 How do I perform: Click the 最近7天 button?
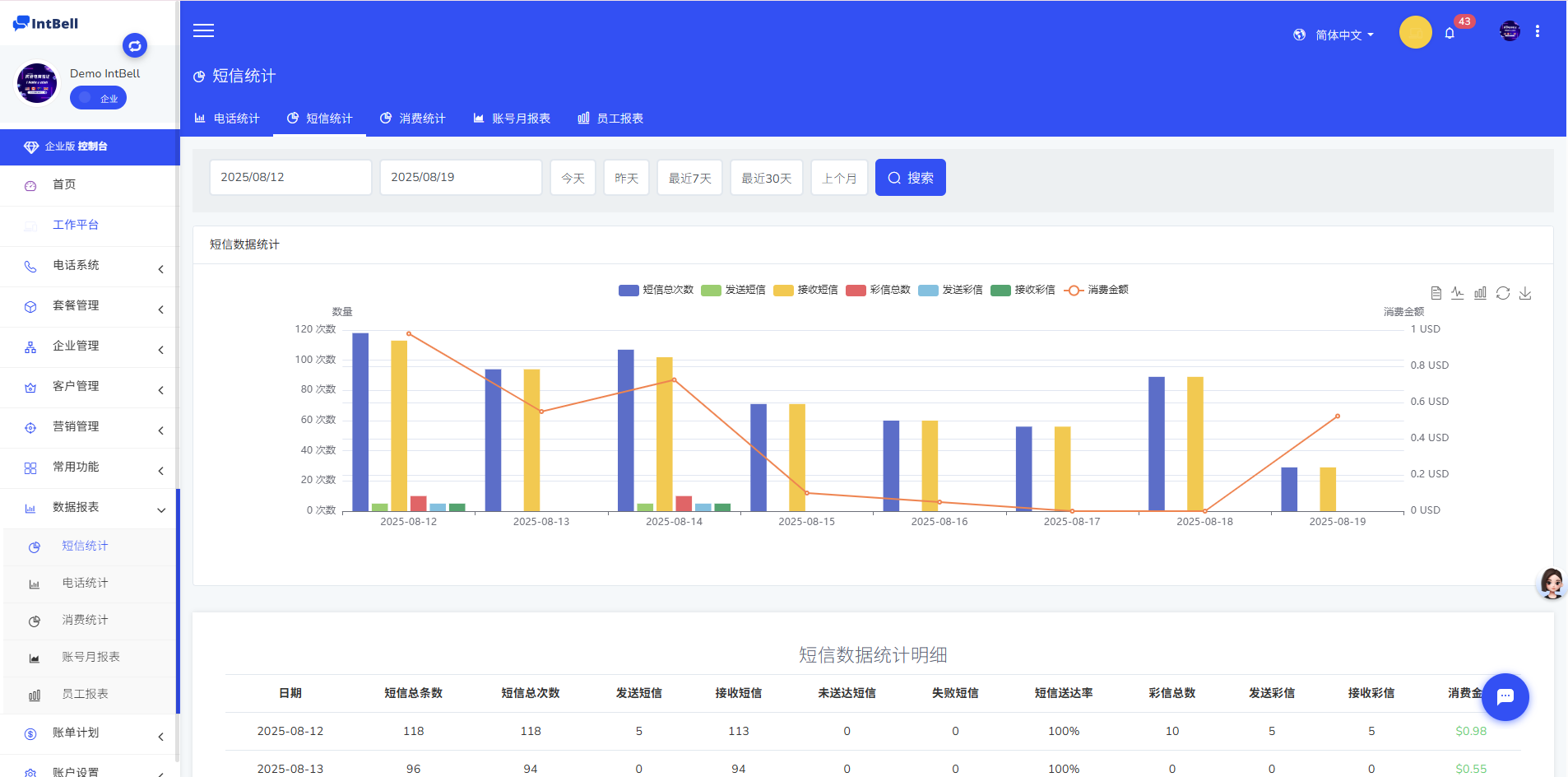[x=689, y=178]
